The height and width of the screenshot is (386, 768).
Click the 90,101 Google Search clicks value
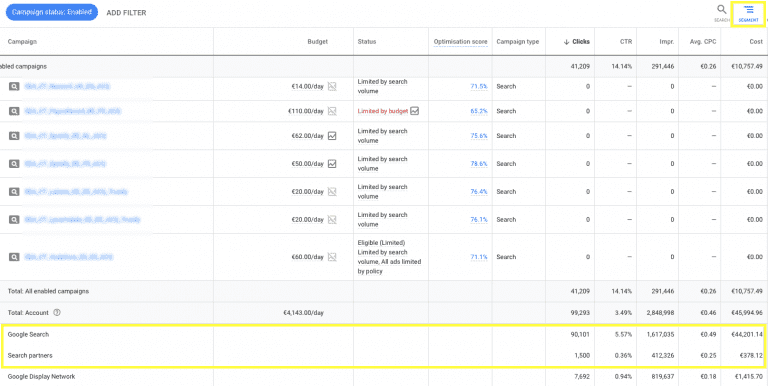click(580, 334)
